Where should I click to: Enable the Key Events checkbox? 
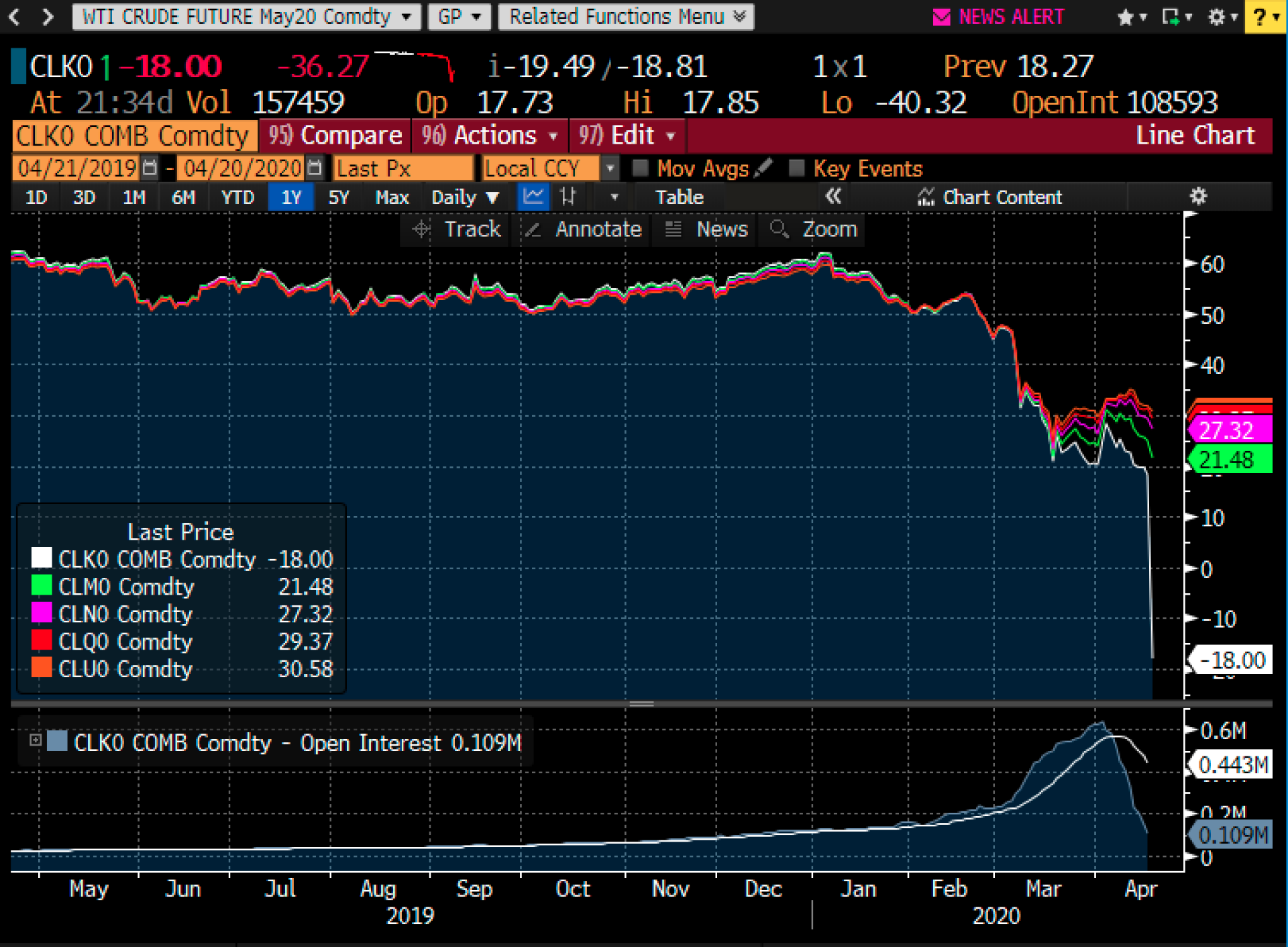(798, 168)
